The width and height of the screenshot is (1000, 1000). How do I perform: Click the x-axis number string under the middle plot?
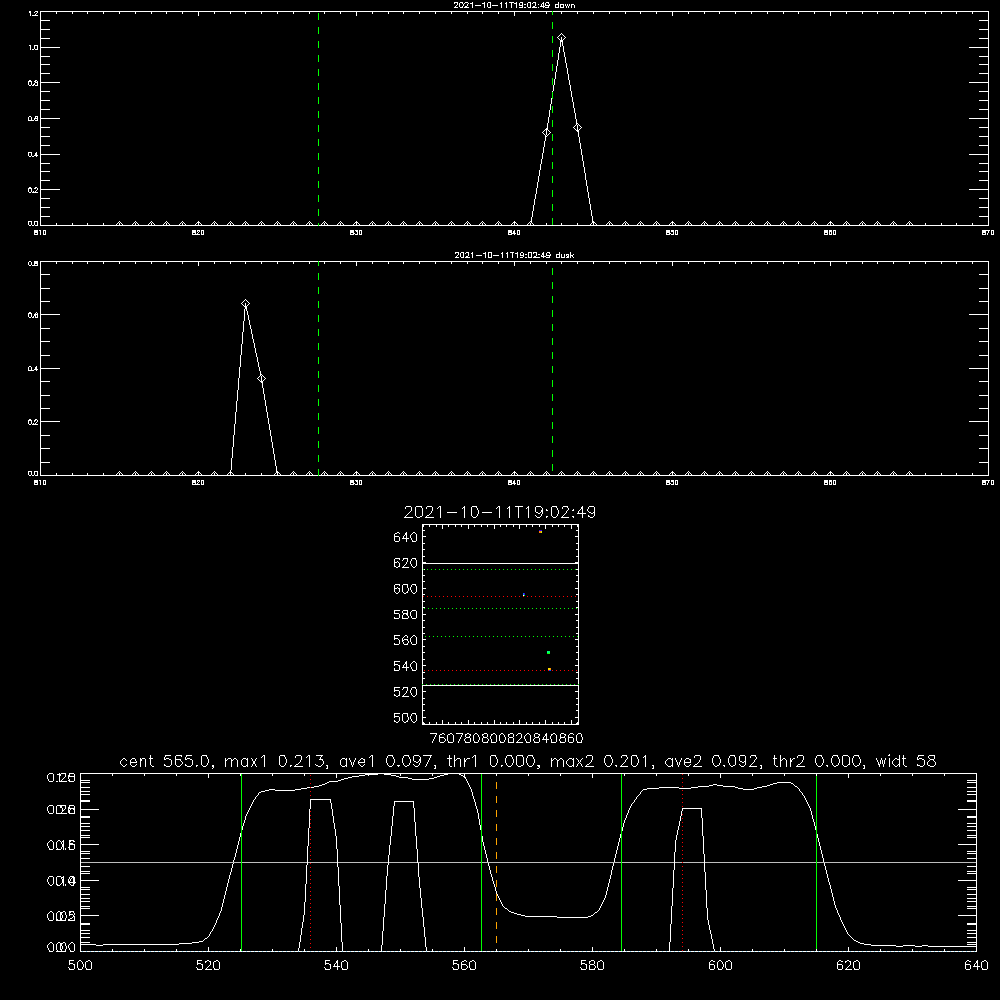[506, 739]
